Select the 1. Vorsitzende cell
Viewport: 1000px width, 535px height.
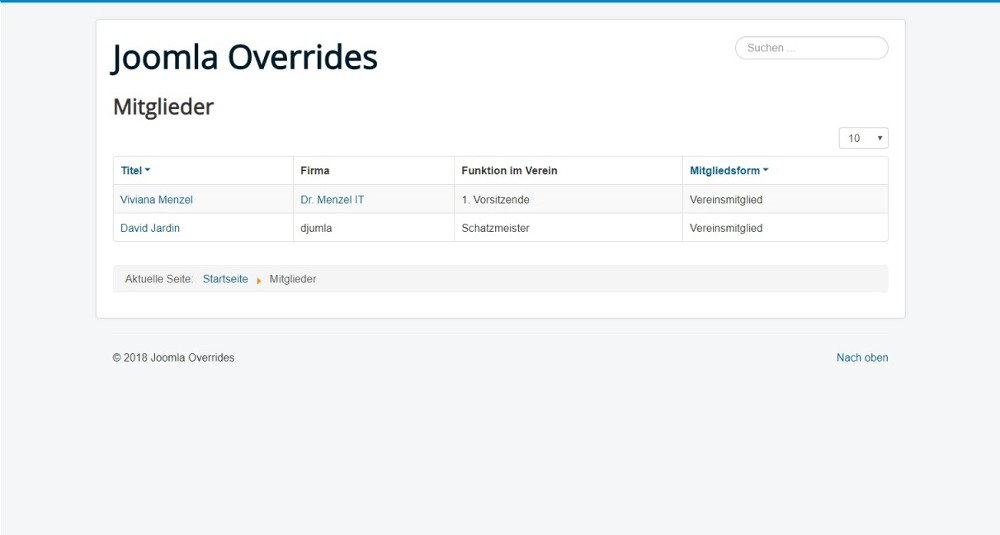[x=496, y=200]
